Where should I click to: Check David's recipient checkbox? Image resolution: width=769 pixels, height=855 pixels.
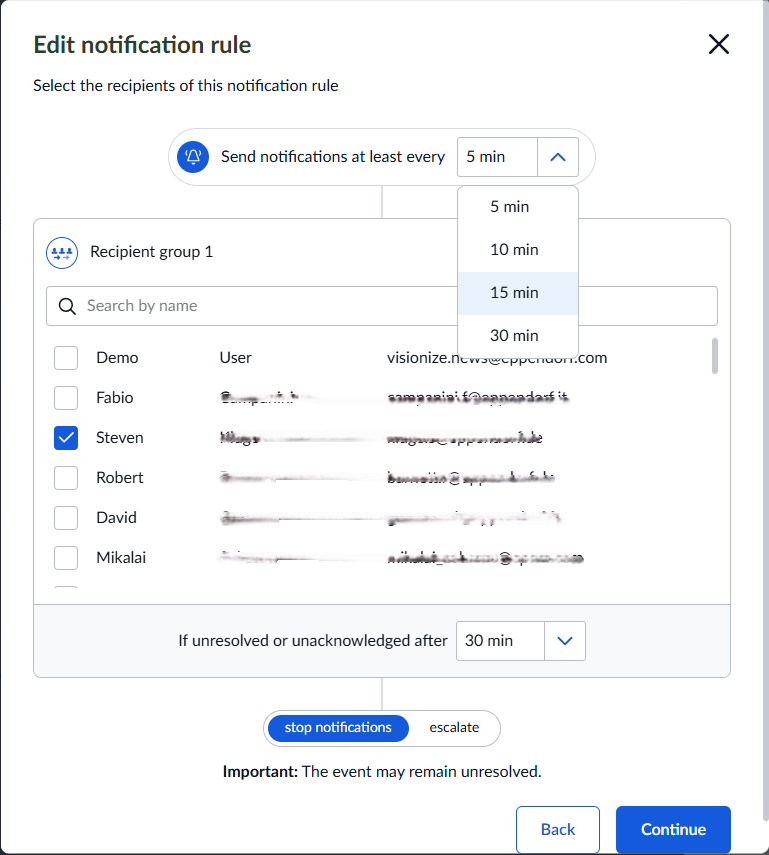pos(65,517)
